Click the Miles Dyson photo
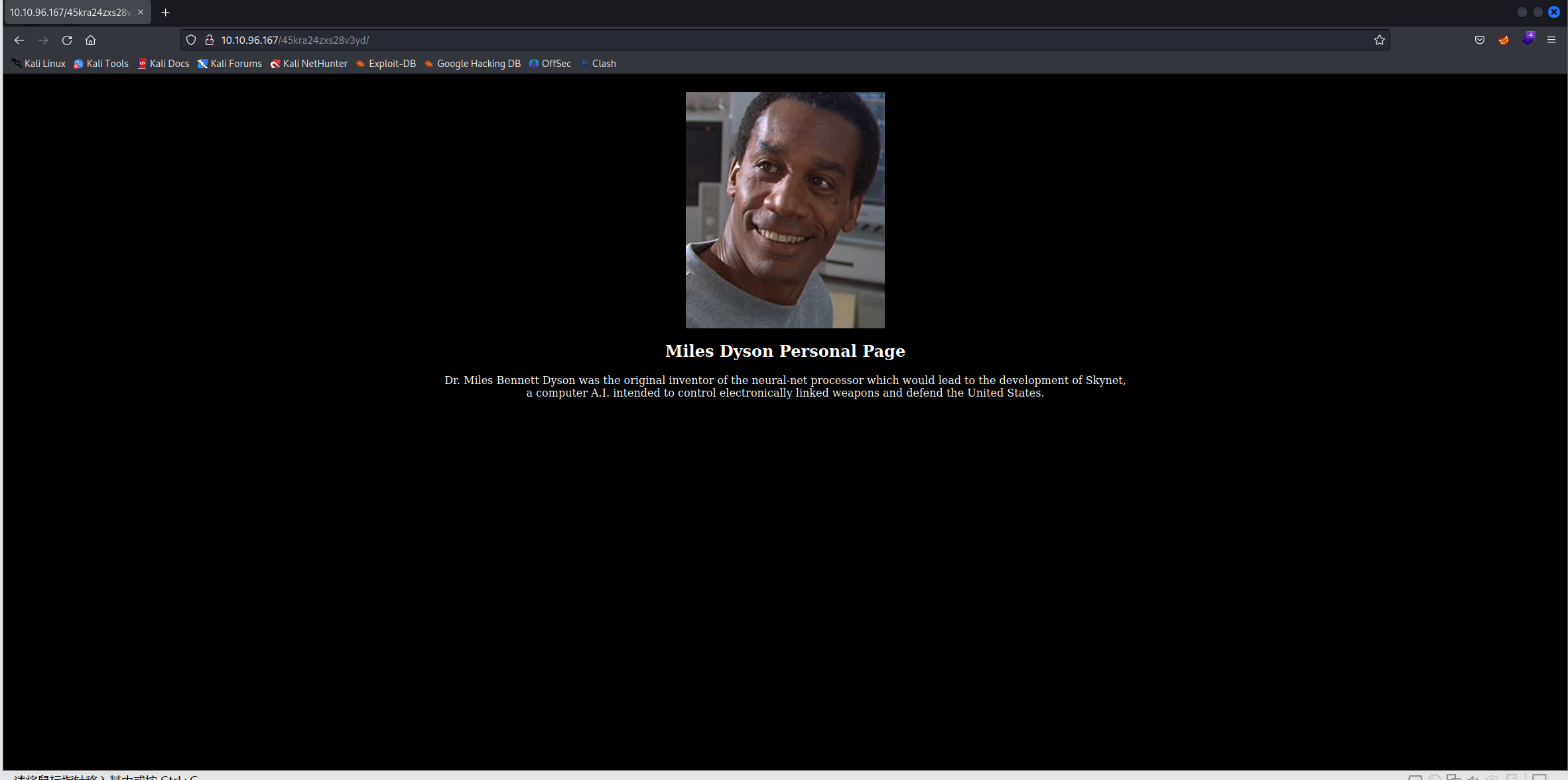 point(785,210)
